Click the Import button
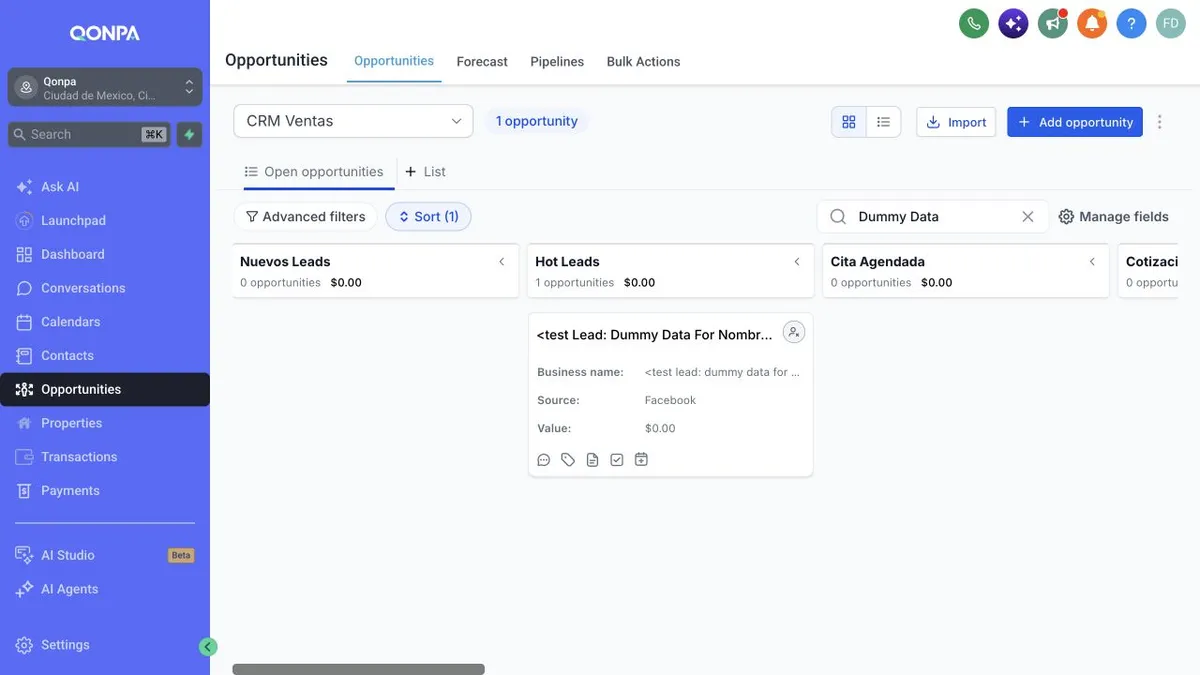Viewport: 1200px width, 675px height. tap(956, 122)
